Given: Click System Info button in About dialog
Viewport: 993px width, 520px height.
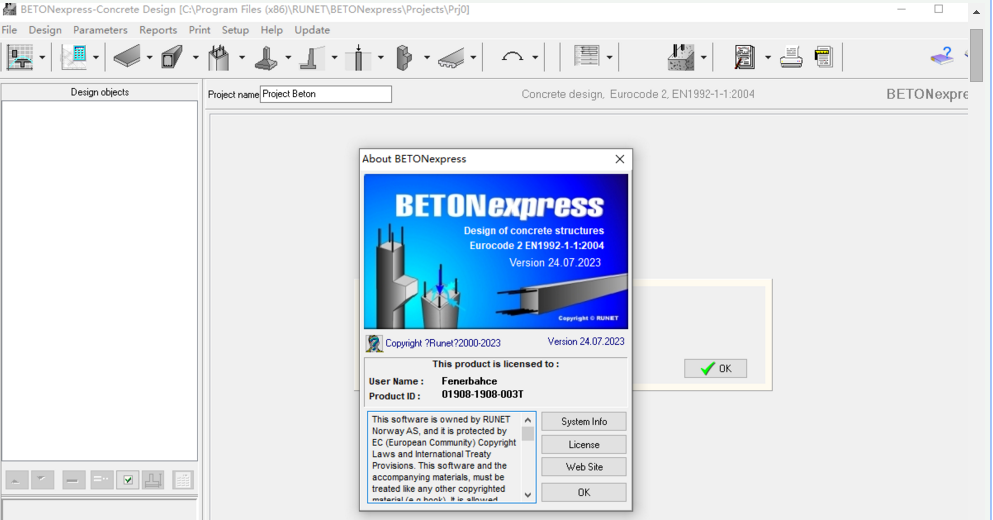Looking at the screenshot, I should click(584, 421).
